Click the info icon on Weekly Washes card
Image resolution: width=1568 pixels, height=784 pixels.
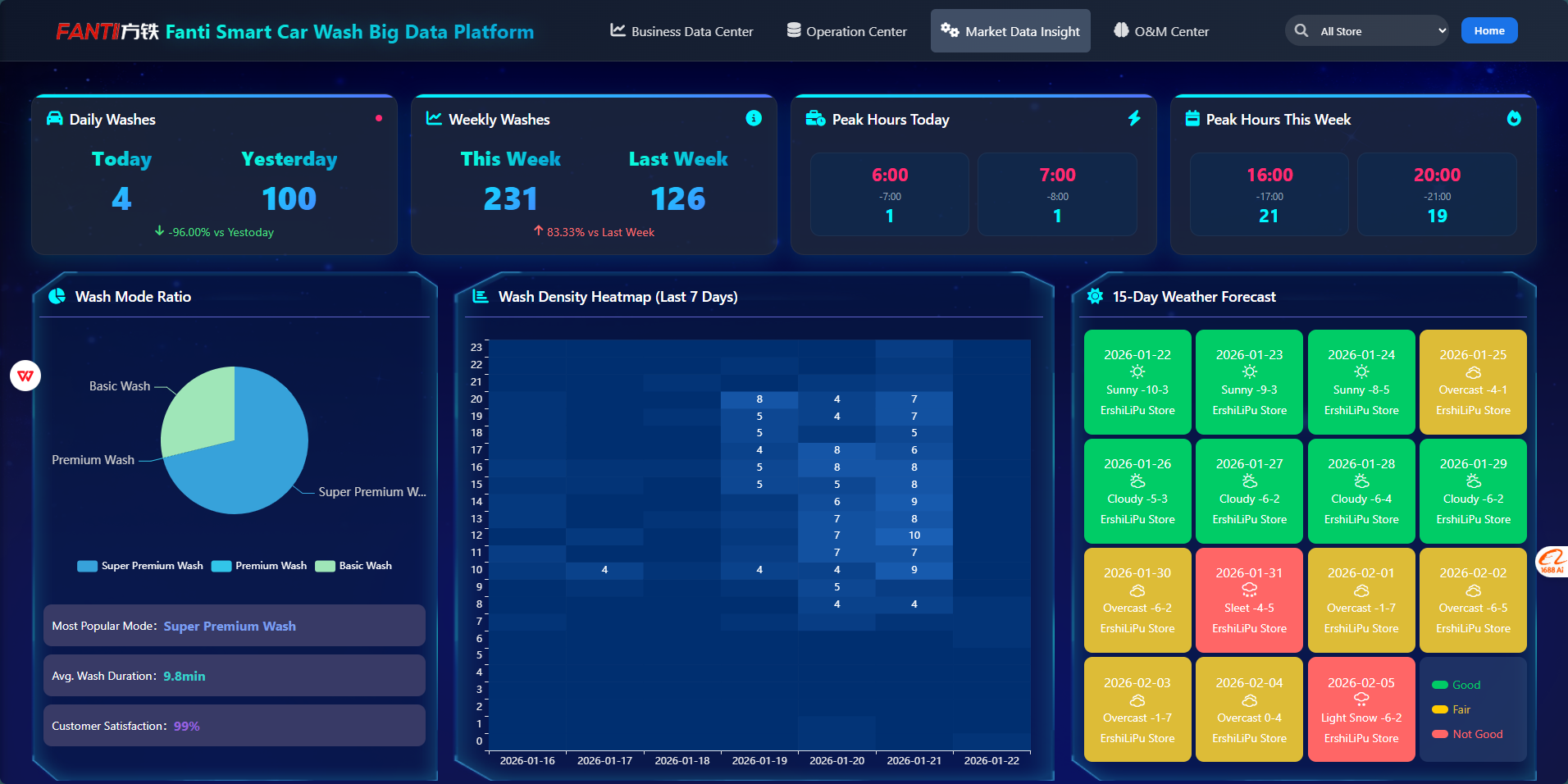click(x=753, y=118)
